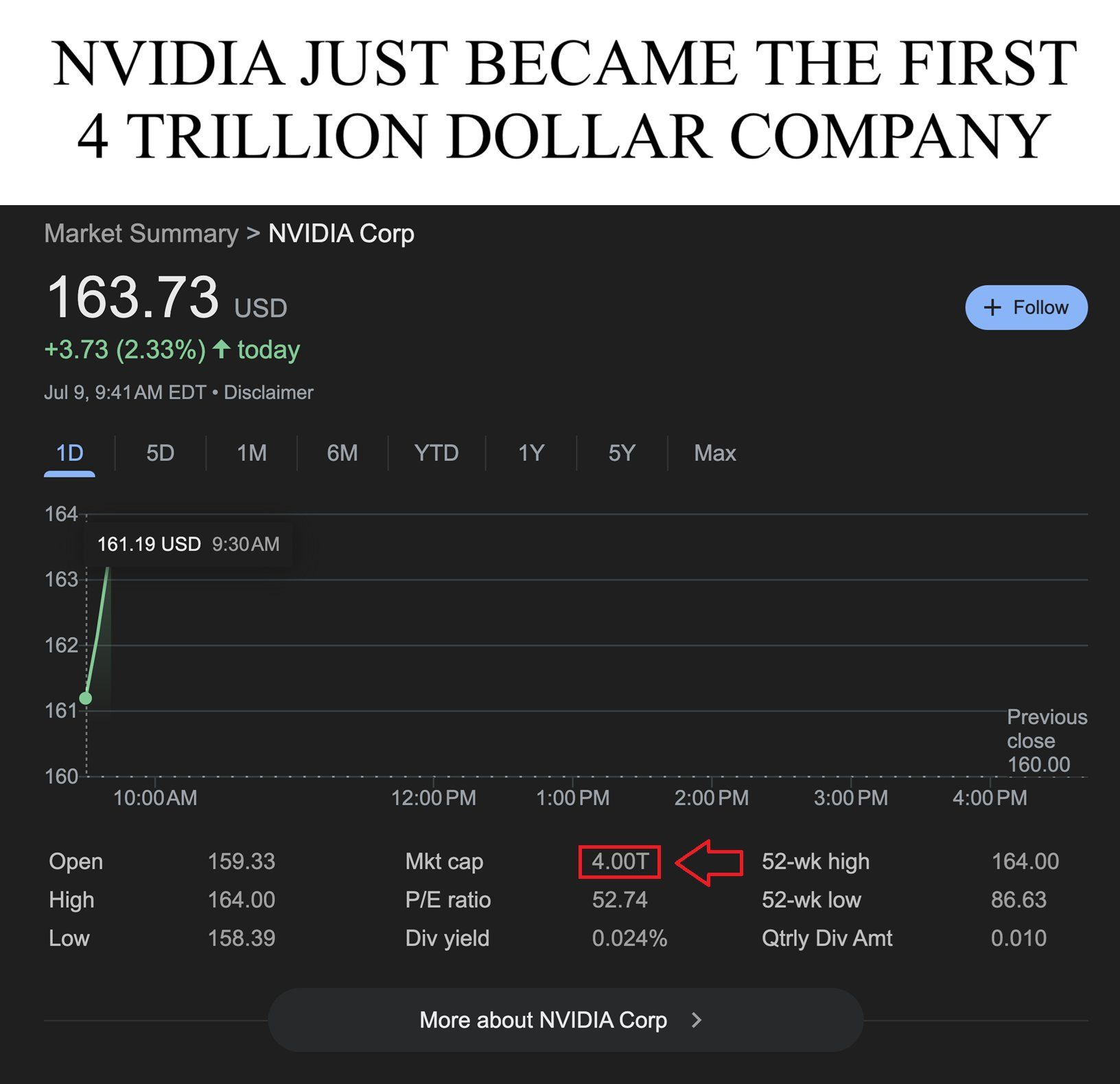Select the 1Y chart range
Viewport: 1120px width, 1084px height.
(531, 453)
